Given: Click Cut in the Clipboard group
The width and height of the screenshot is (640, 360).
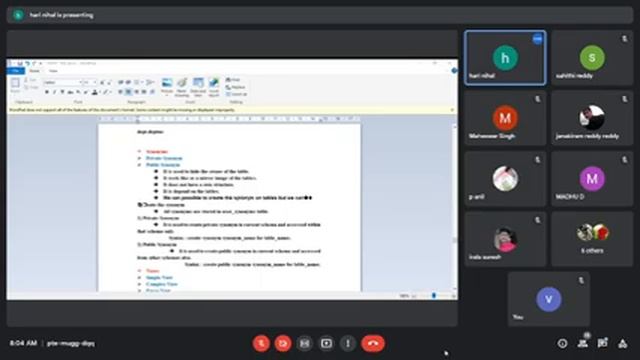Looking at the screenshot, I should tap(30, 80).
